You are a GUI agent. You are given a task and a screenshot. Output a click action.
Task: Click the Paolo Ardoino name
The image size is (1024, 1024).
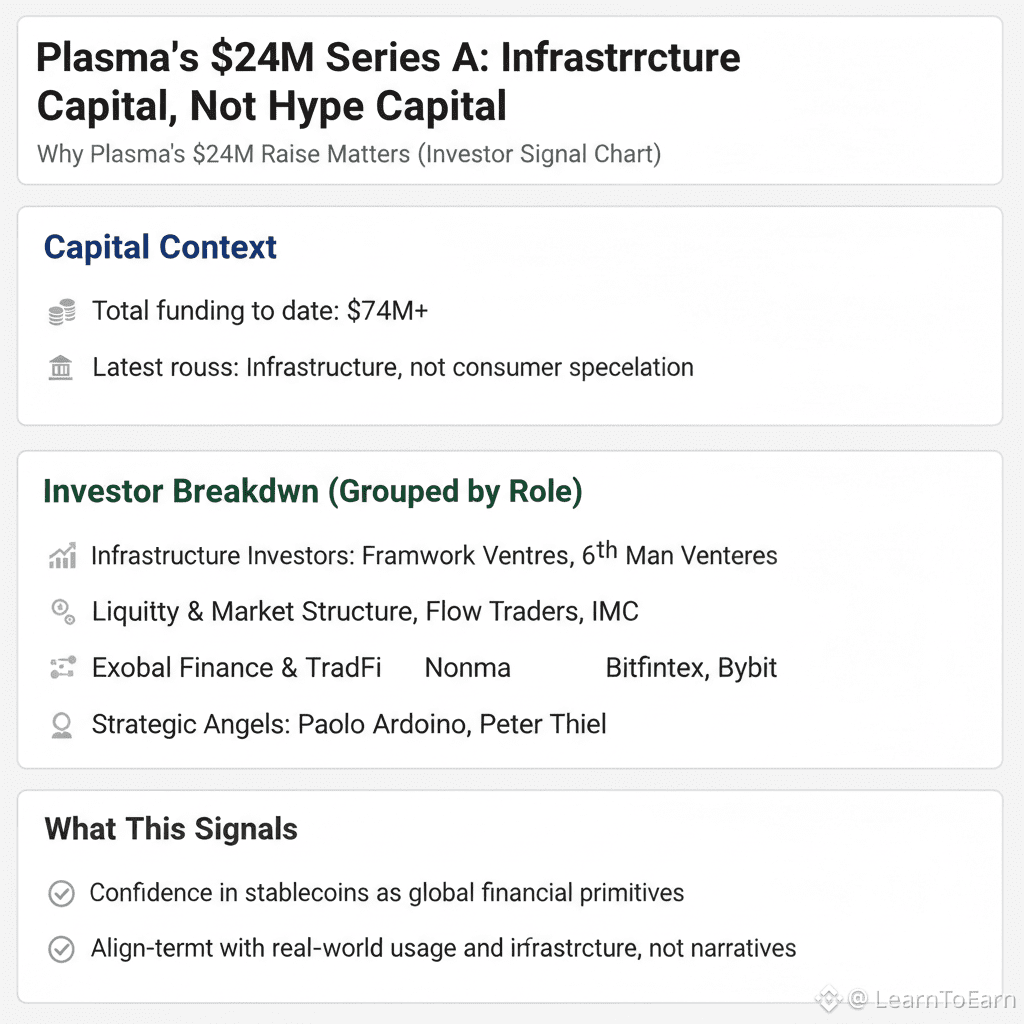[382, 724]
